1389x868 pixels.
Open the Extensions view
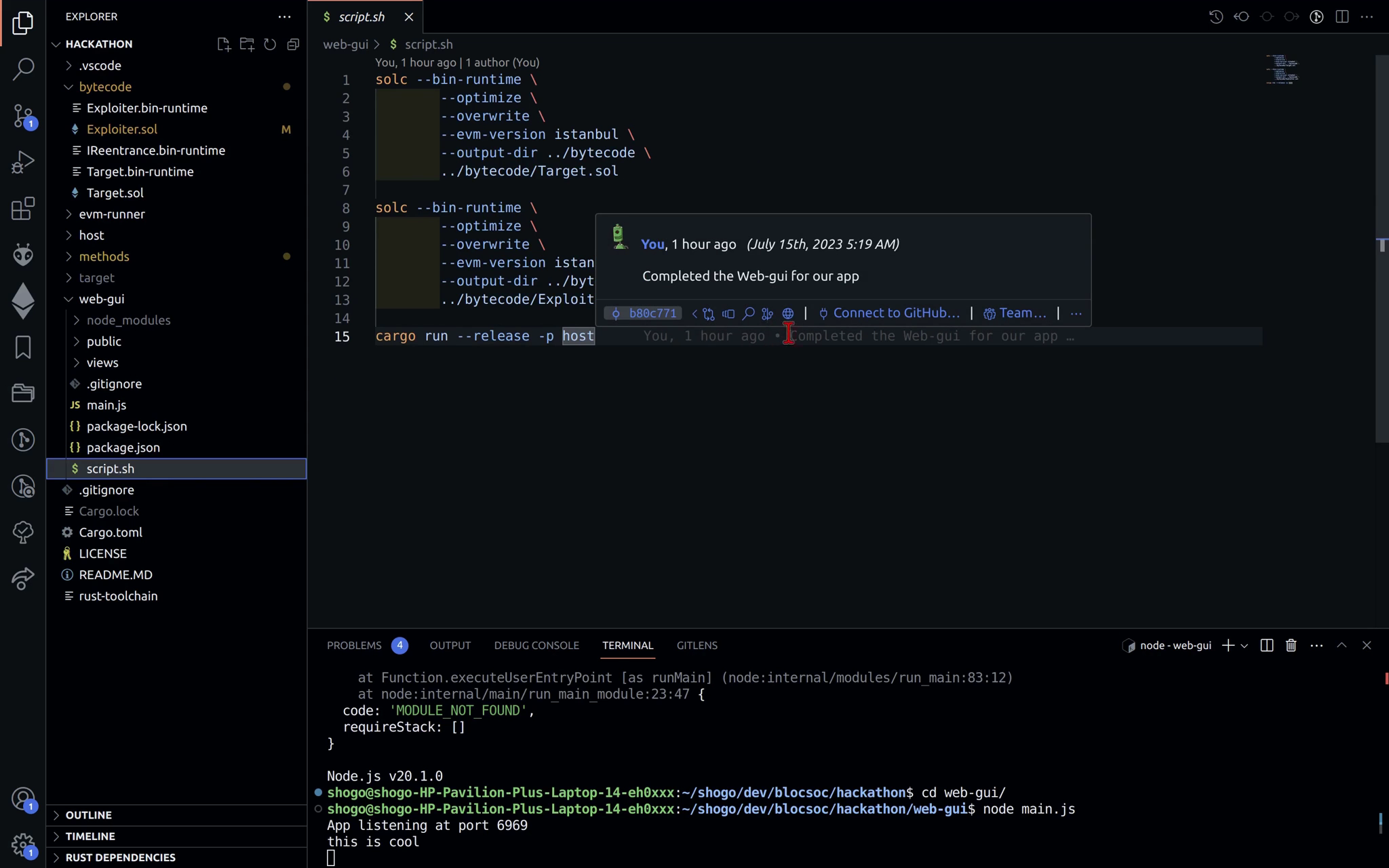coord(23,208)
